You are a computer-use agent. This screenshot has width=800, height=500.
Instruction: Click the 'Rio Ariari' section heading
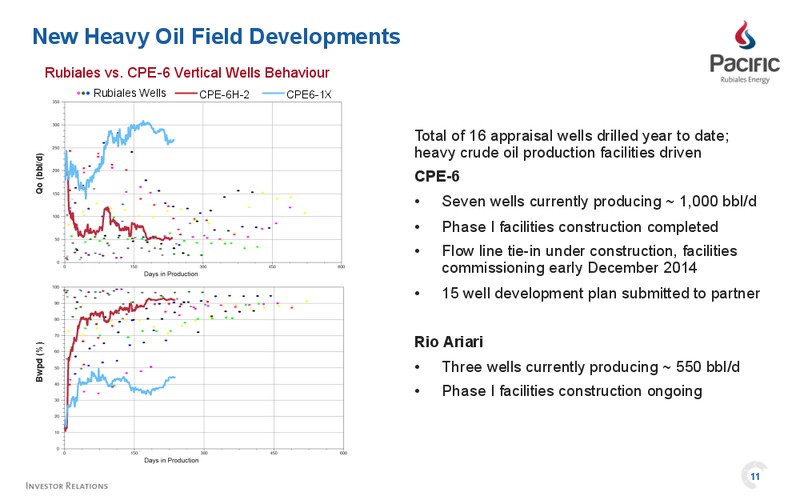tap(448, 341)
